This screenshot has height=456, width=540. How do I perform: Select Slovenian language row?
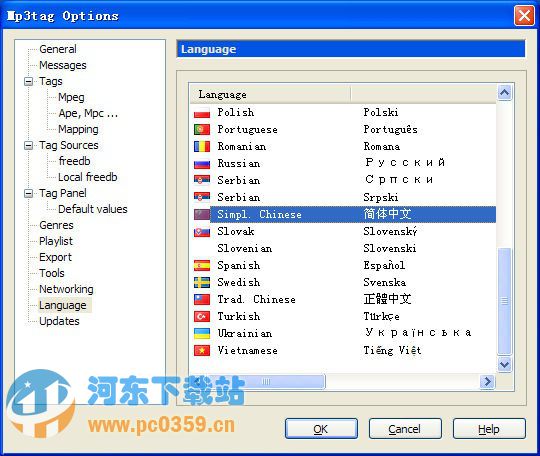click(x=343, y=249)
